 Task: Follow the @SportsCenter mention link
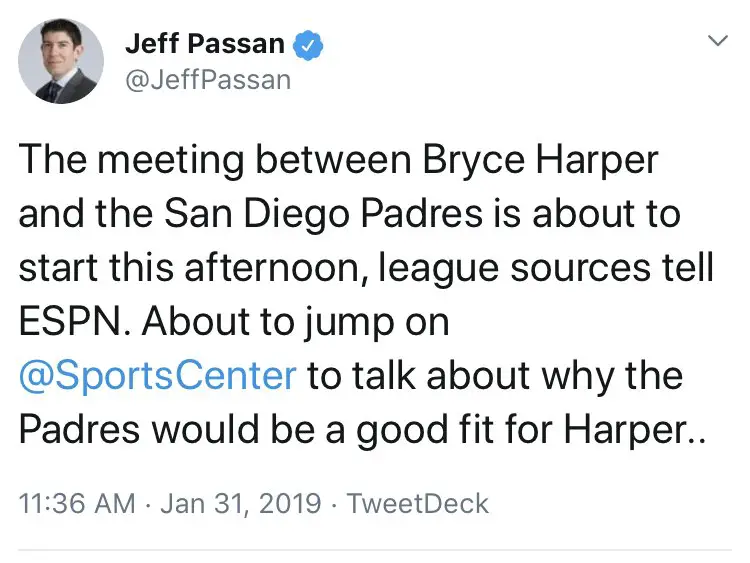[x=159, y=376]
